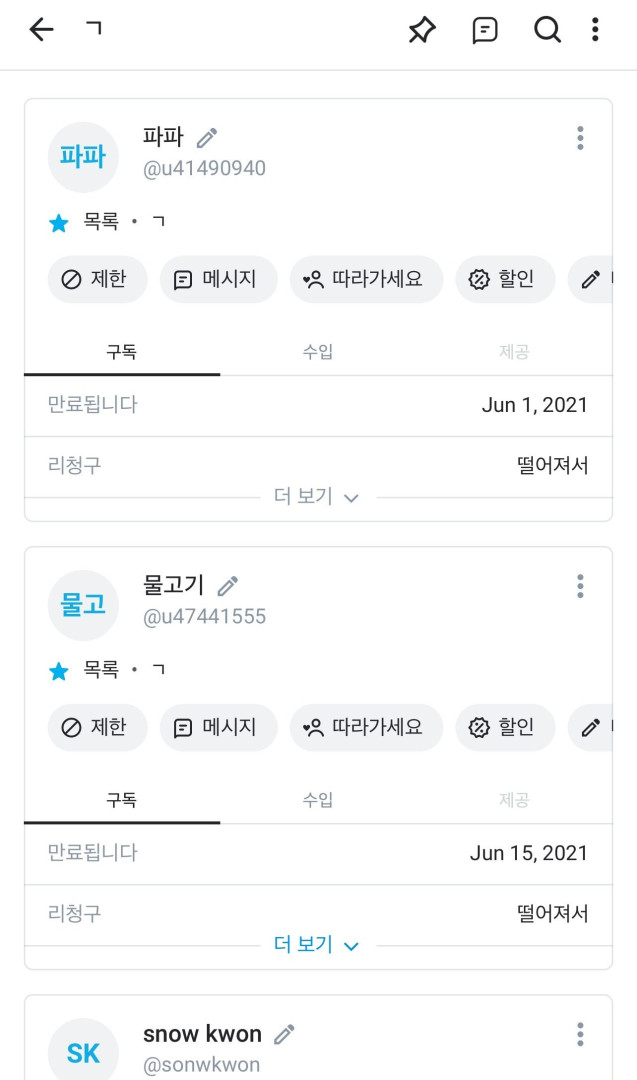Pin this list using the pin icon
This screenshot has height=1080, width=637.
click(x=422, y=30)
